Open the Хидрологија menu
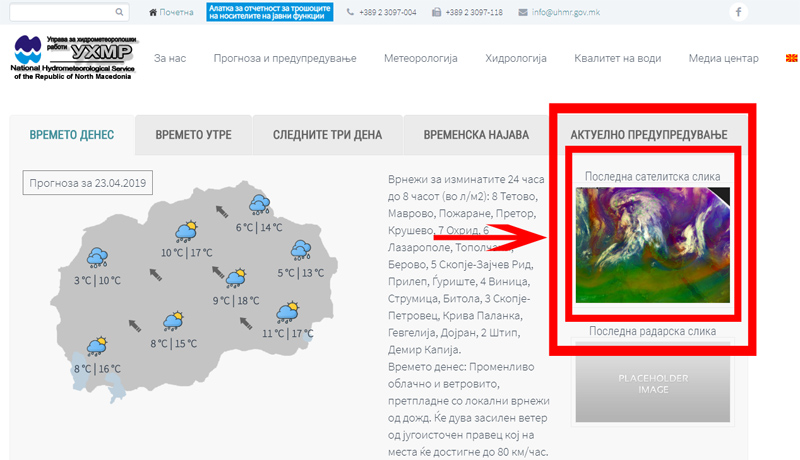The height and width of the screenshot is (460, 800). [x=516, y=58]
